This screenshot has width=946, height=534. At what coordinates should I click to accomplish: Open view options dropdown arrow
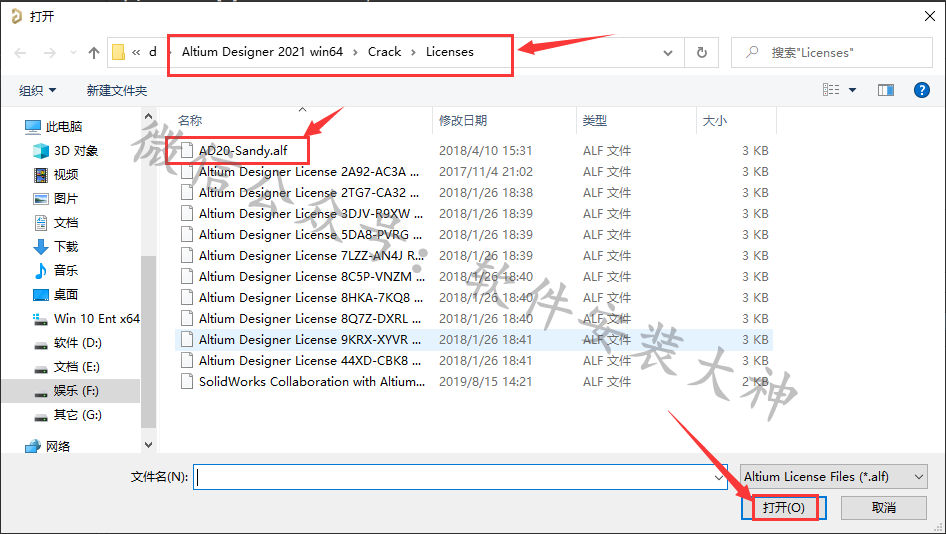coord(852,90)
